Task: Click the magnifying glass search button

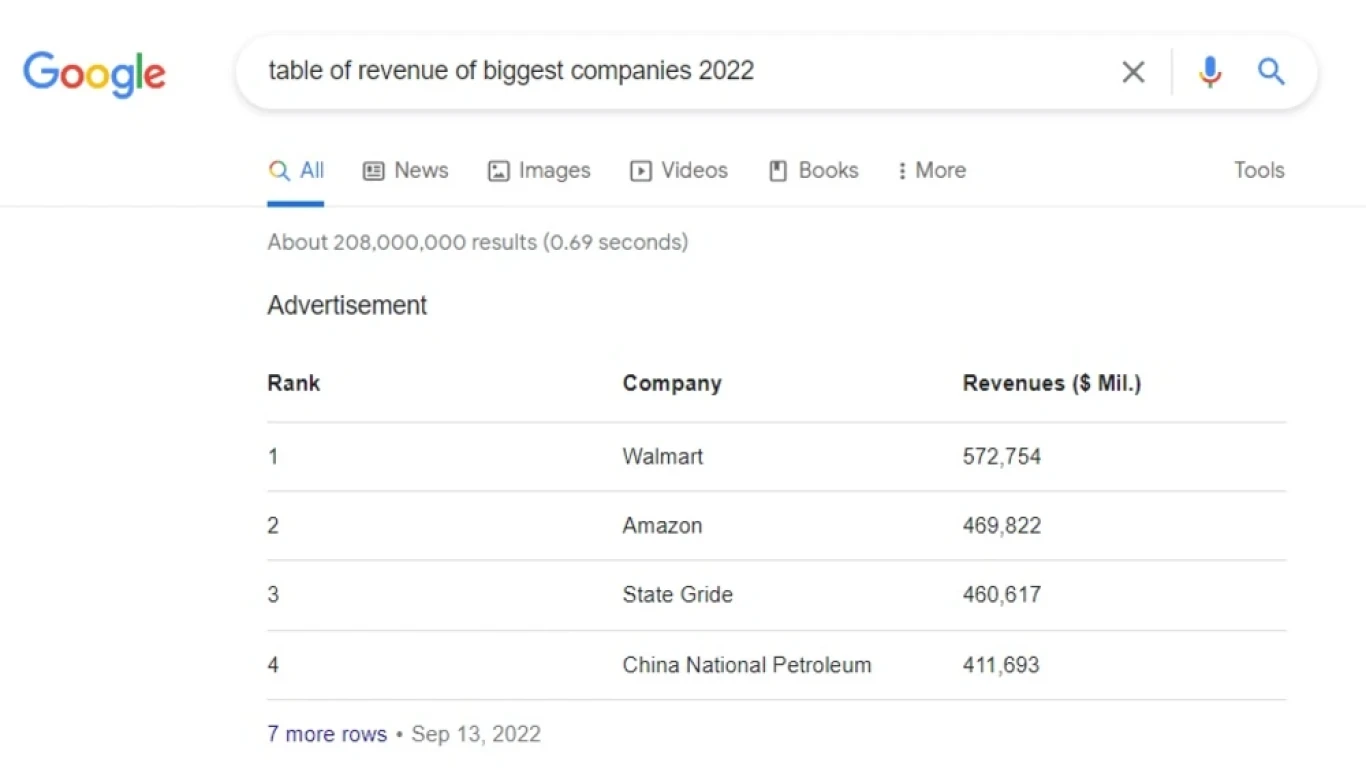Action: (x=1271, y=71)
